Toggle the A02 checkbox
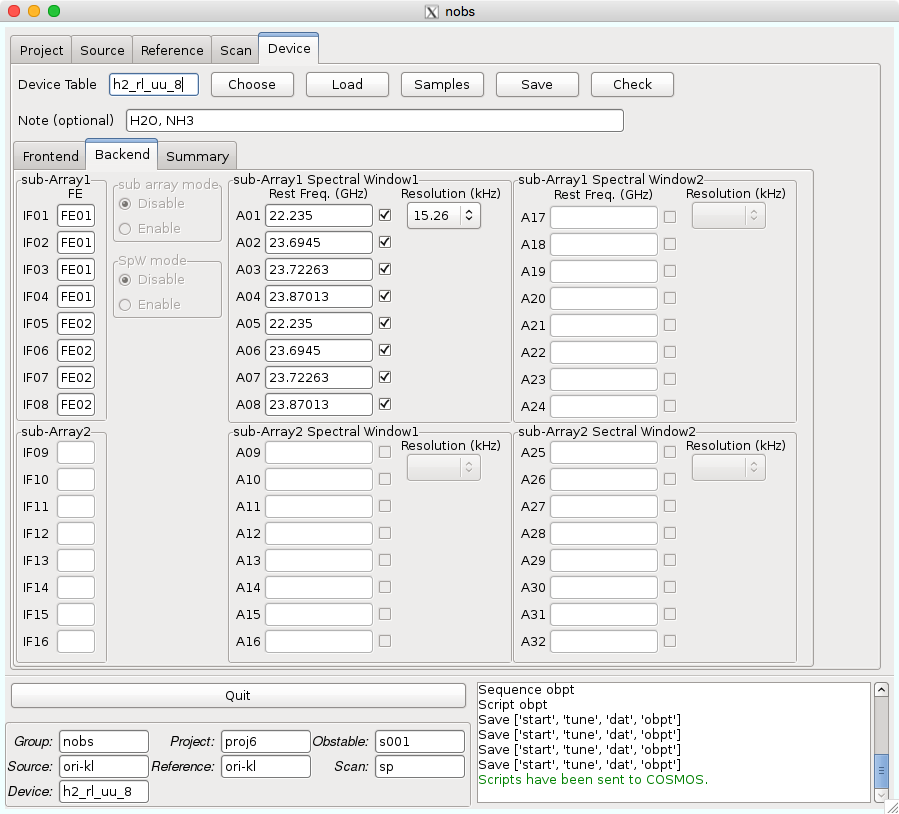The width and height of the screenshot is (899, 814). (385, 242)
